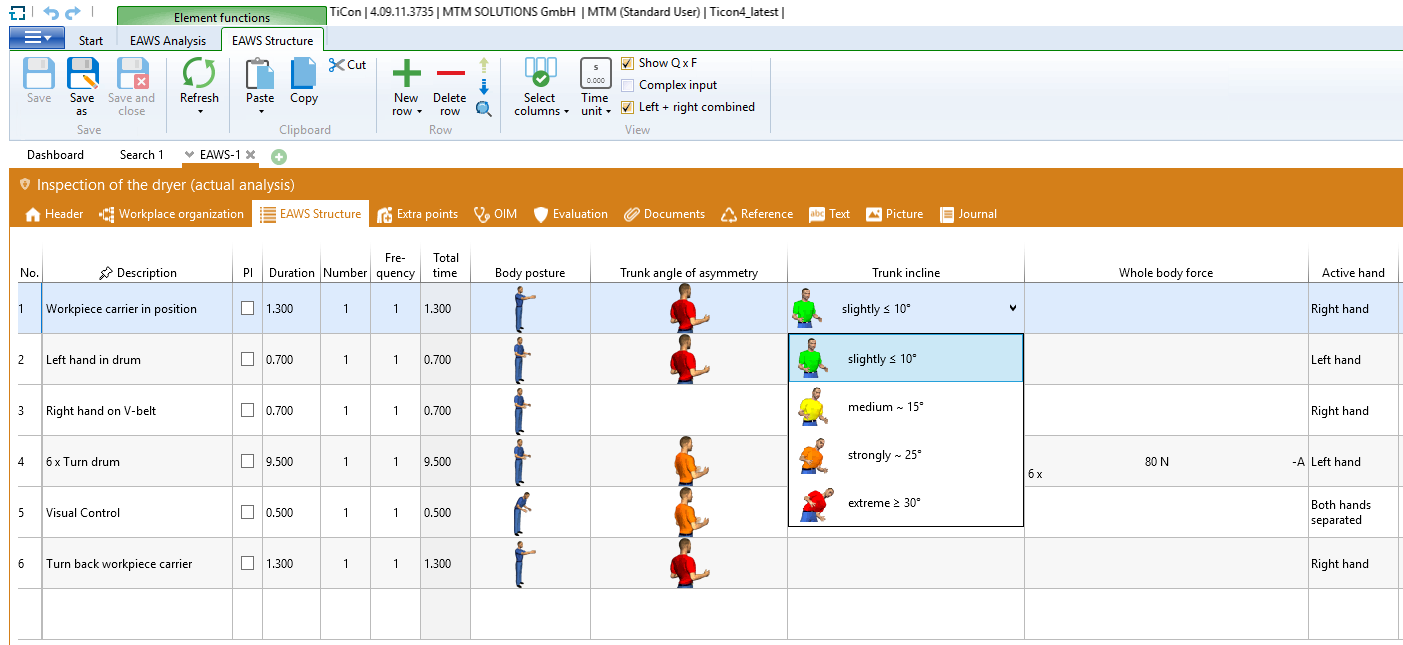Collapse the Trunk incline combo box arrow
Image resolution: width=1403 pixels, height=645 pixels.
[1012, 309]
